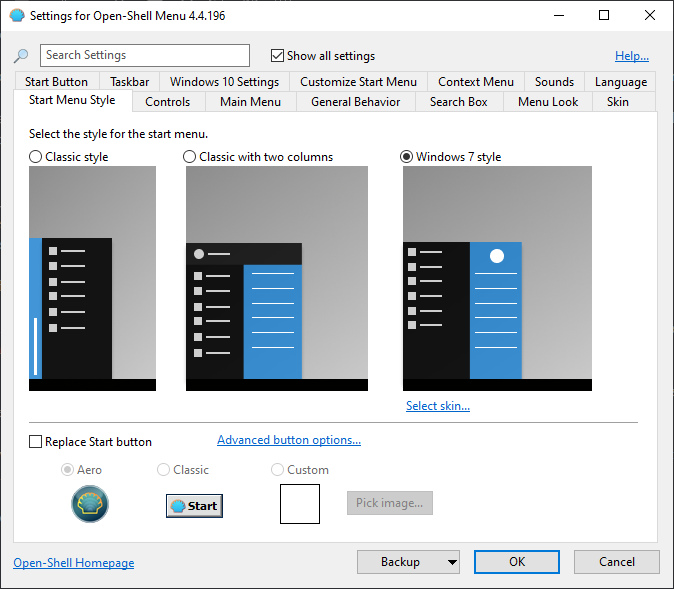
Task: Select the Classic style preview thumbnail
Action: [92, 279]
